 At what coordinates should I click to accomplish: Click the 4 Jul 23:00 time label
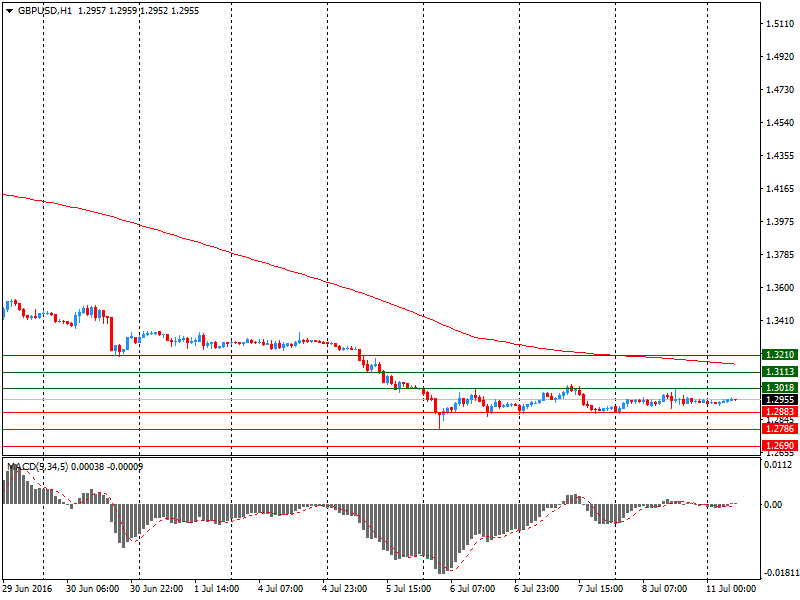[x=344, y=589]
